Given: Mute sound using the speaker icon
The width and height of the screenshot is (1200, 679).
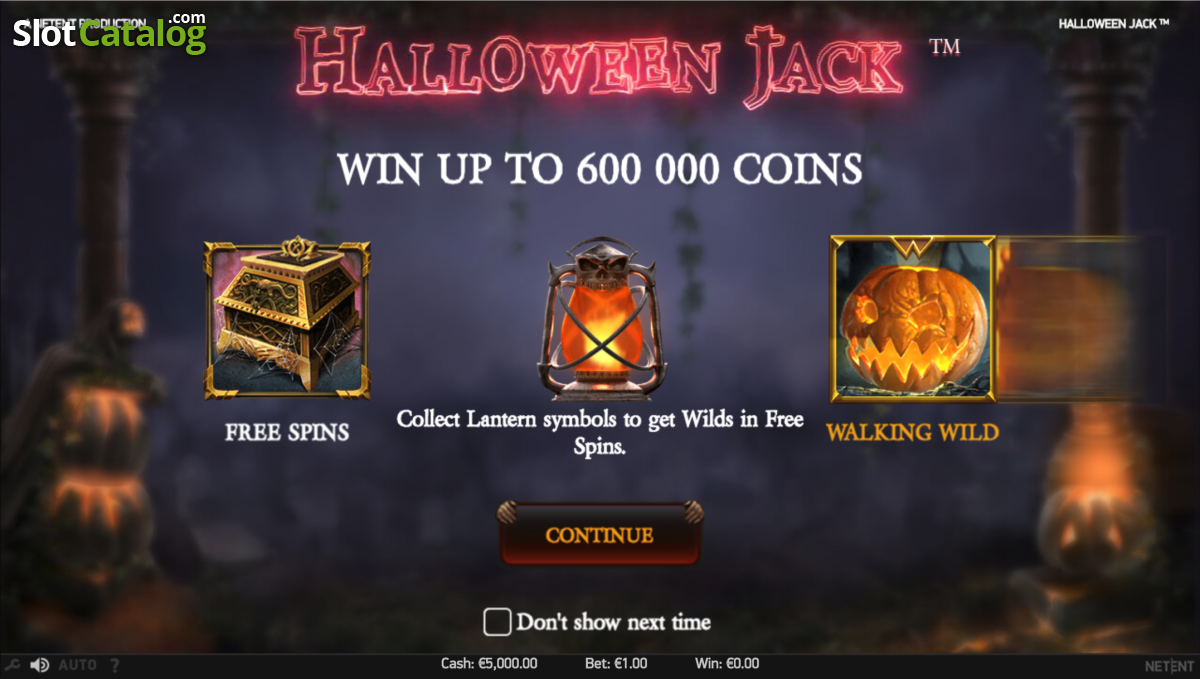Looking at the screenshot, I should tap(40, 664).
